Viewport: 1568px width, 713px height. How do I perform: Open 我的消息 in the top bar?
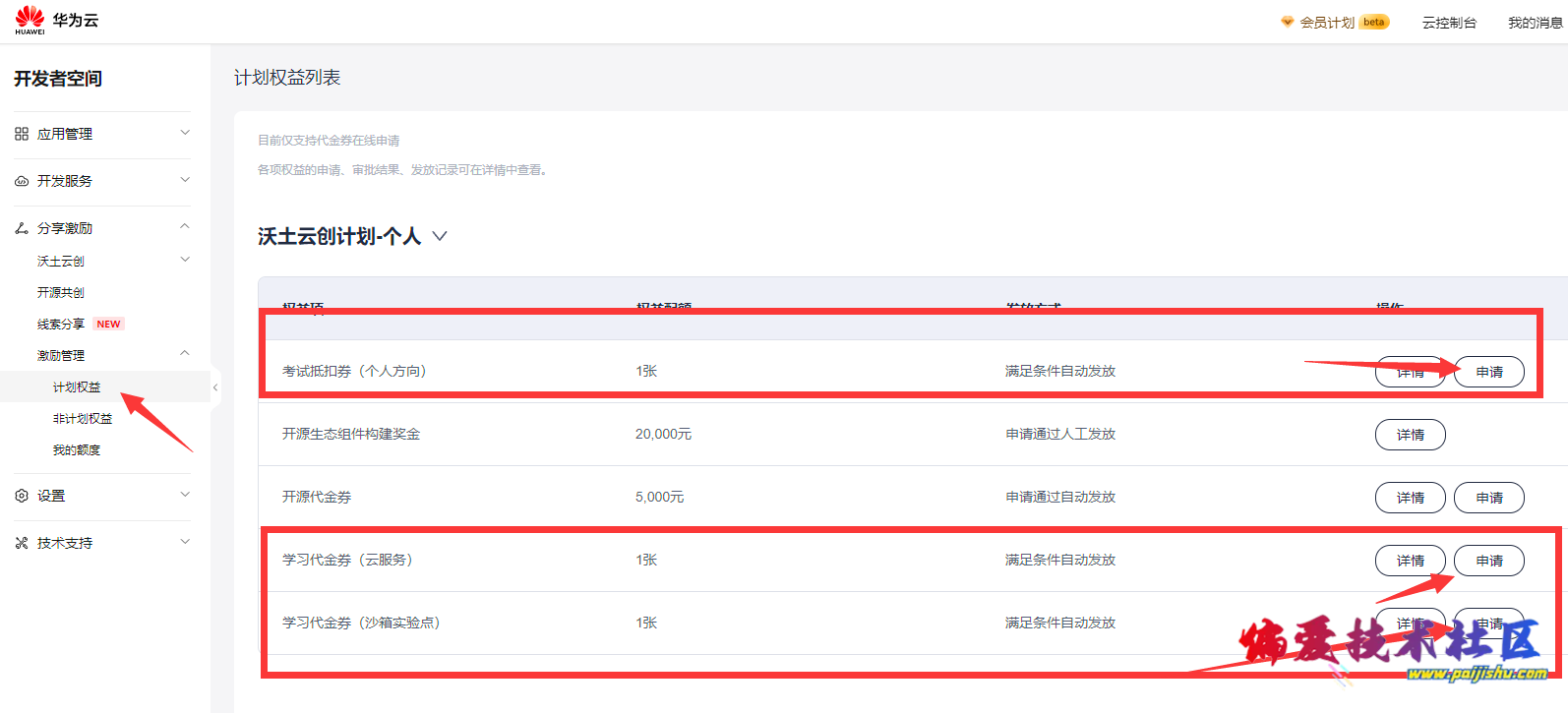[1536, 22]
